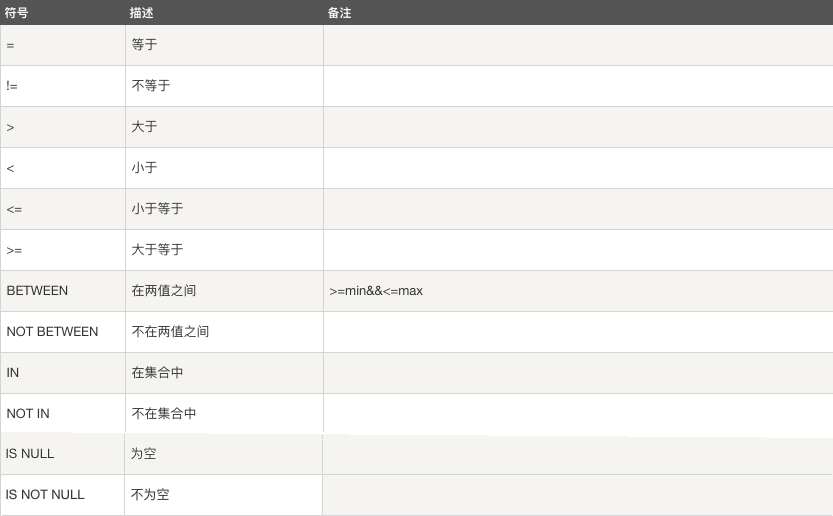The width and height of the screenshot is (833, 516).
Task: Select the BETWEEN symbol cell
Action: click(37, 291)
